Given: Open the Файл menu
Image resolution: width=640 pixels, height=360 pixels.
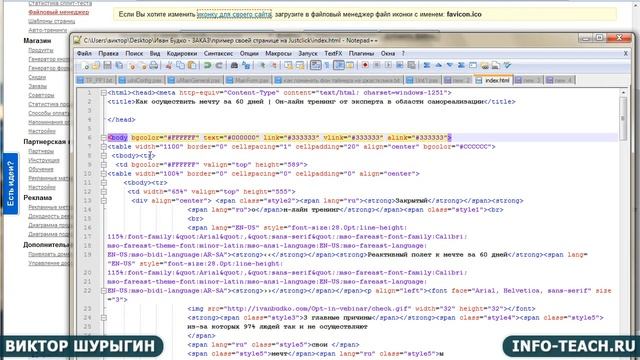Looking at the screenshot, I should (84, 53).
